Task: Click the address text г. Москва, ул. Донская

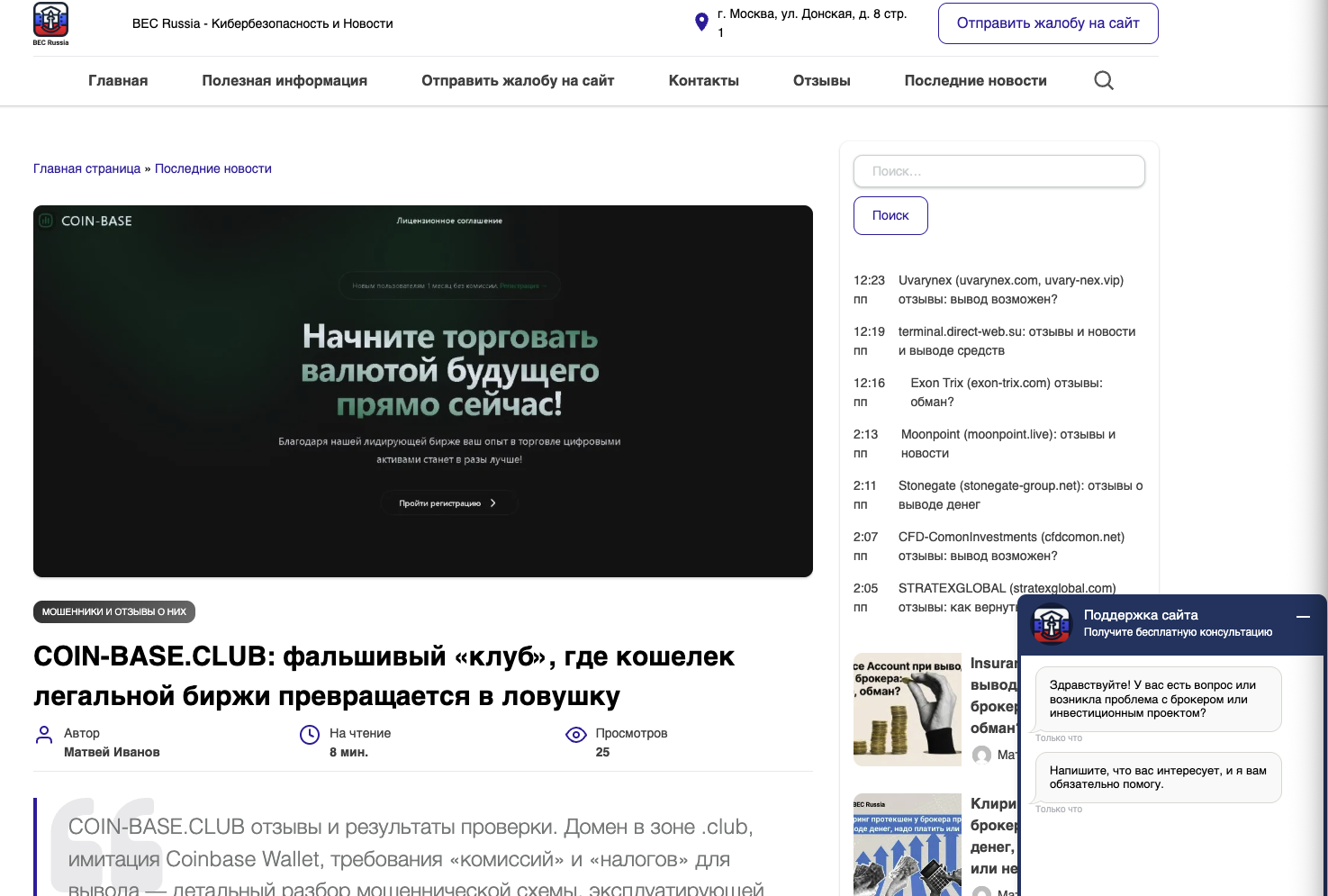Action: pyautogui.click(x=812, y=23)
